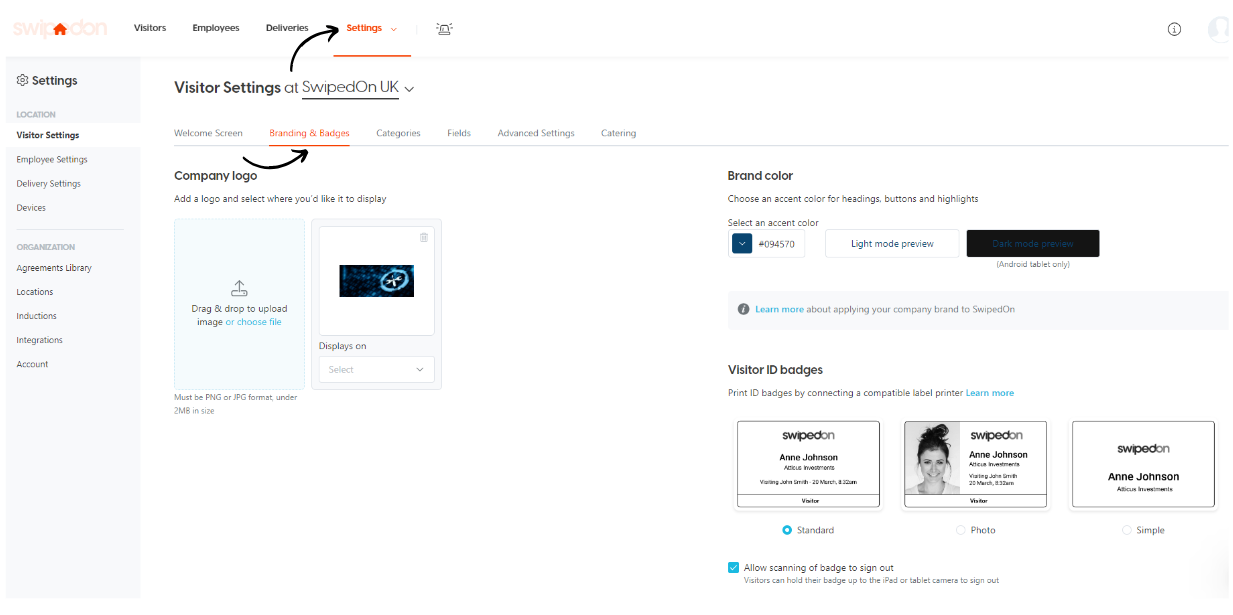Click the navy accent color swatch

tap(741, 243)
